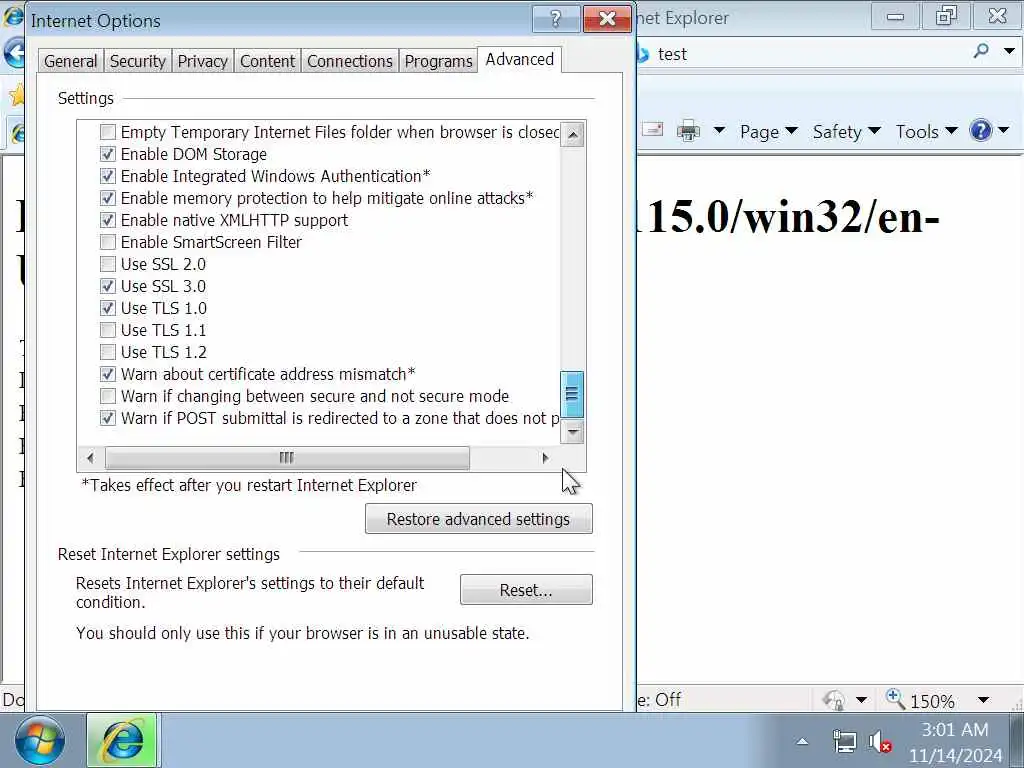Expand the print options dropdown arrow
Screen dimensions: 1024x768
point(719,131)
